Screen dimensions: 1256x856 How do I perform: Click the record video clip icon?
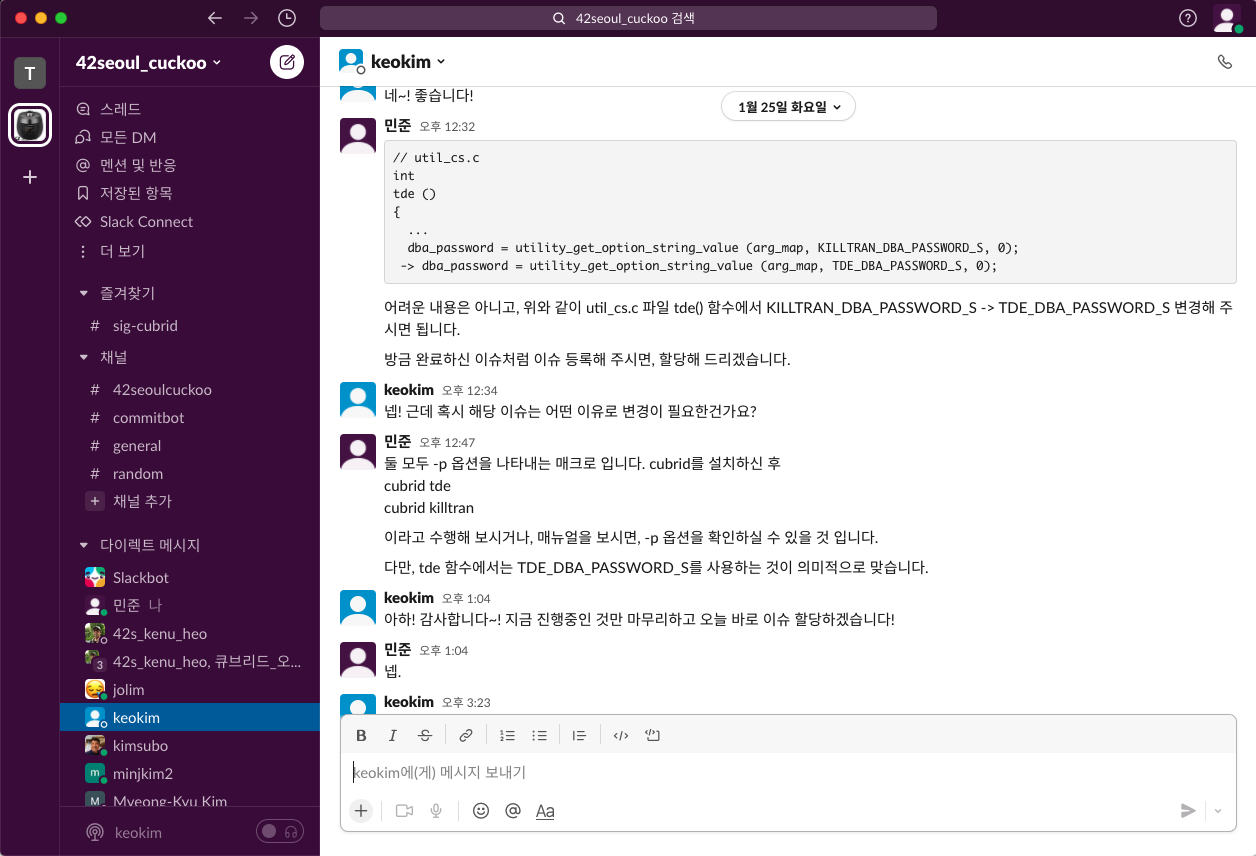(404, 811)
